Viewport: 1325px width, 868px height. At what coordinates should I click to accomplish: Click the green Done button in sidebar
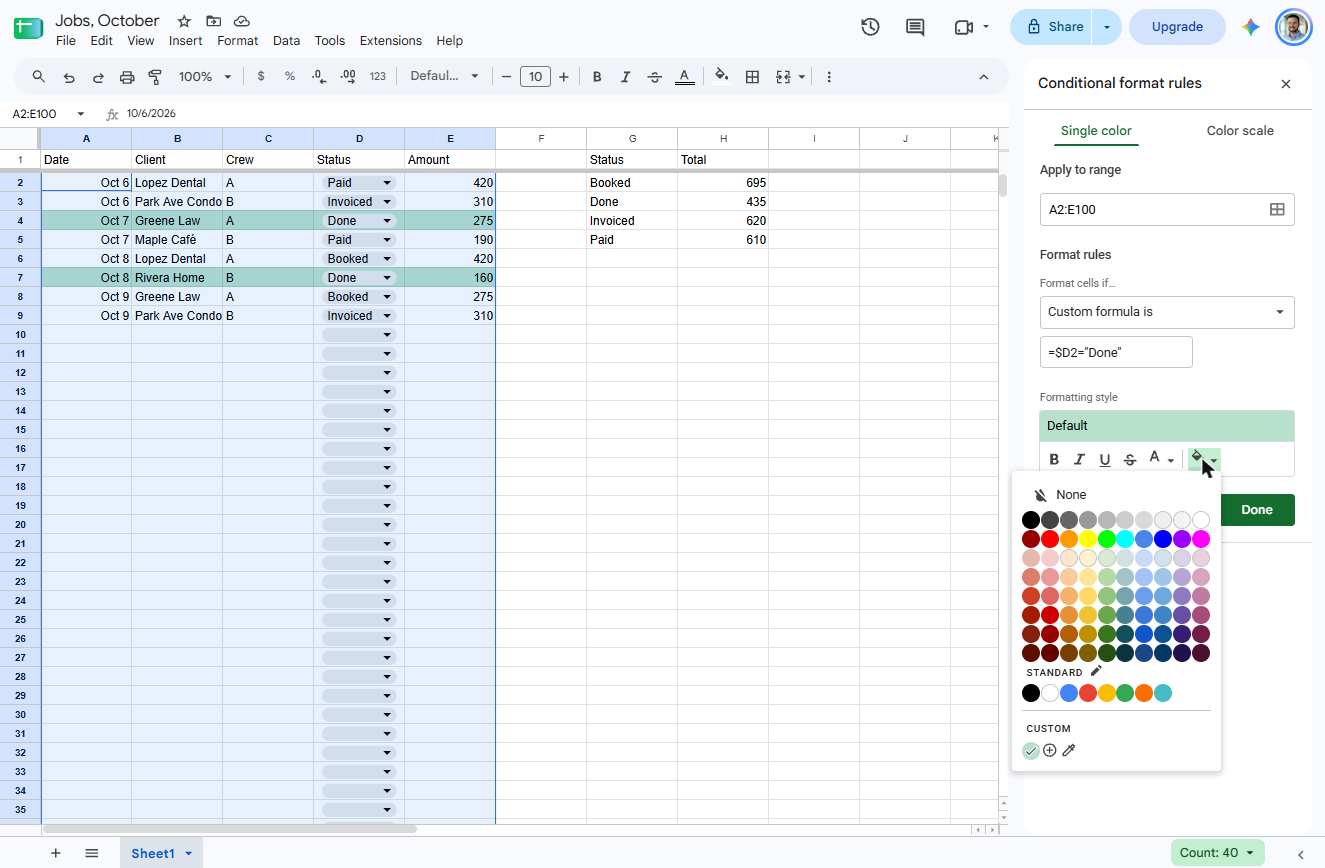pos(1257,510)
